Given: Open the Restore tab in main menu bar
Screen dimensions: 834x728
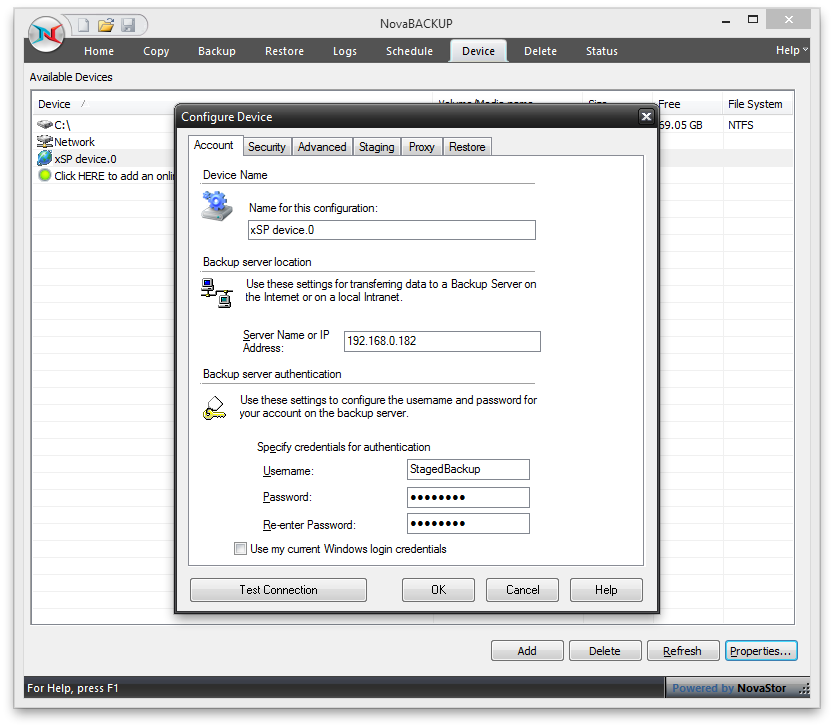Looking at the screenshot, I should 285,51.
